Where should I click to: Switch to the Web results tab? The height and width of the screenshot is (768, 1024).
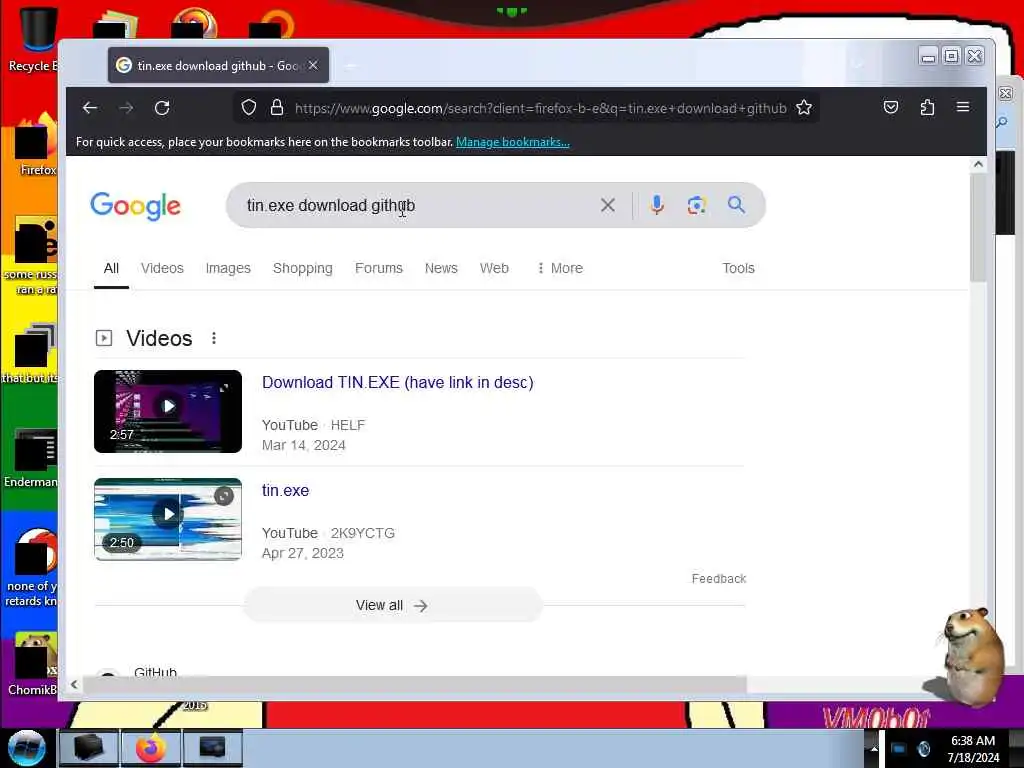coord(494,268)
